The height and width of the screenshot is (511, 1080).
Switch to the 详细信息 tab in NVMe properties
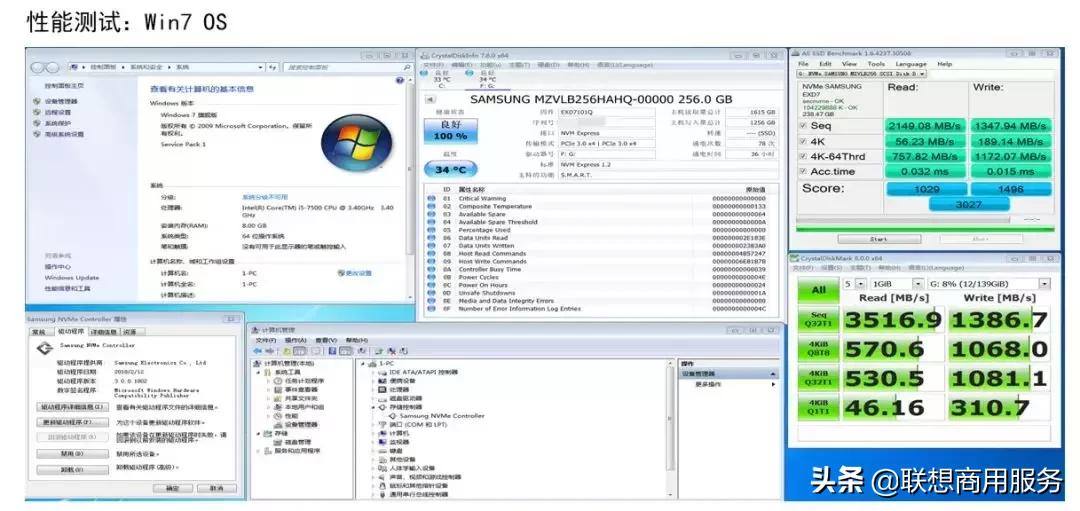tap(103, 331)
